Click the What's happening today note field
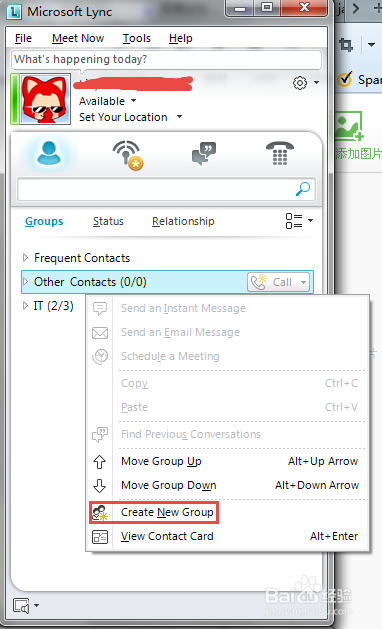 pyautogui.click(x=166, y=59)
